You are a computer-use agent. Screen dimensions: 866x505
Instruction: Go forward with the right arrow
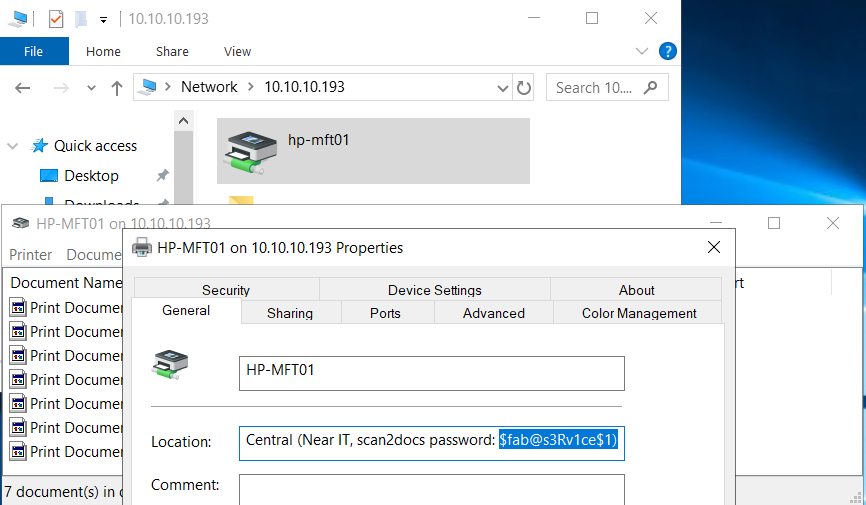pyautogui.click(x=61, y=88)
